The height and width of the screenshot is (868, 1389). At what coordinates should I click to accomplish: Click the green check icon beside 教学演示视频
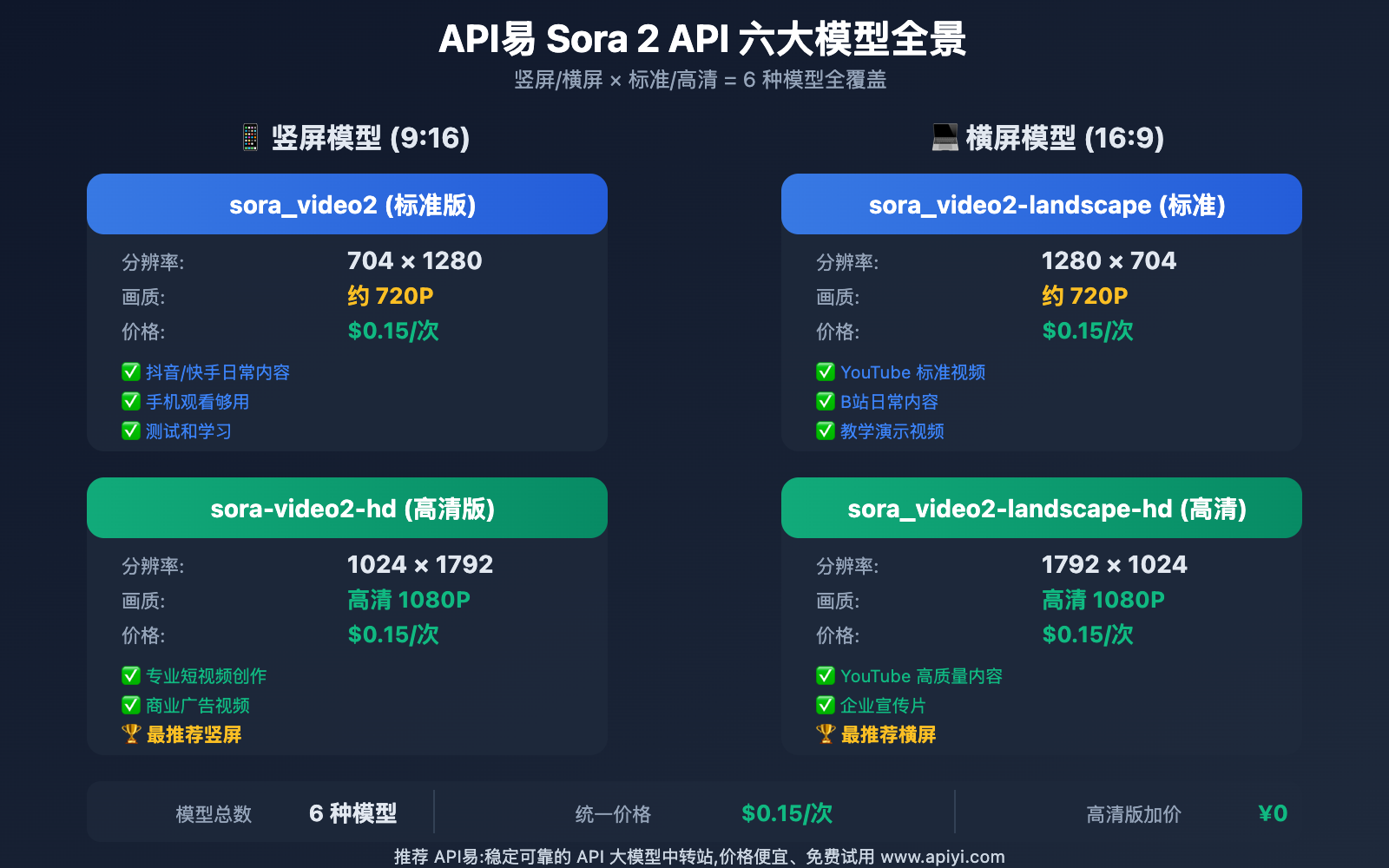point(826,431)
